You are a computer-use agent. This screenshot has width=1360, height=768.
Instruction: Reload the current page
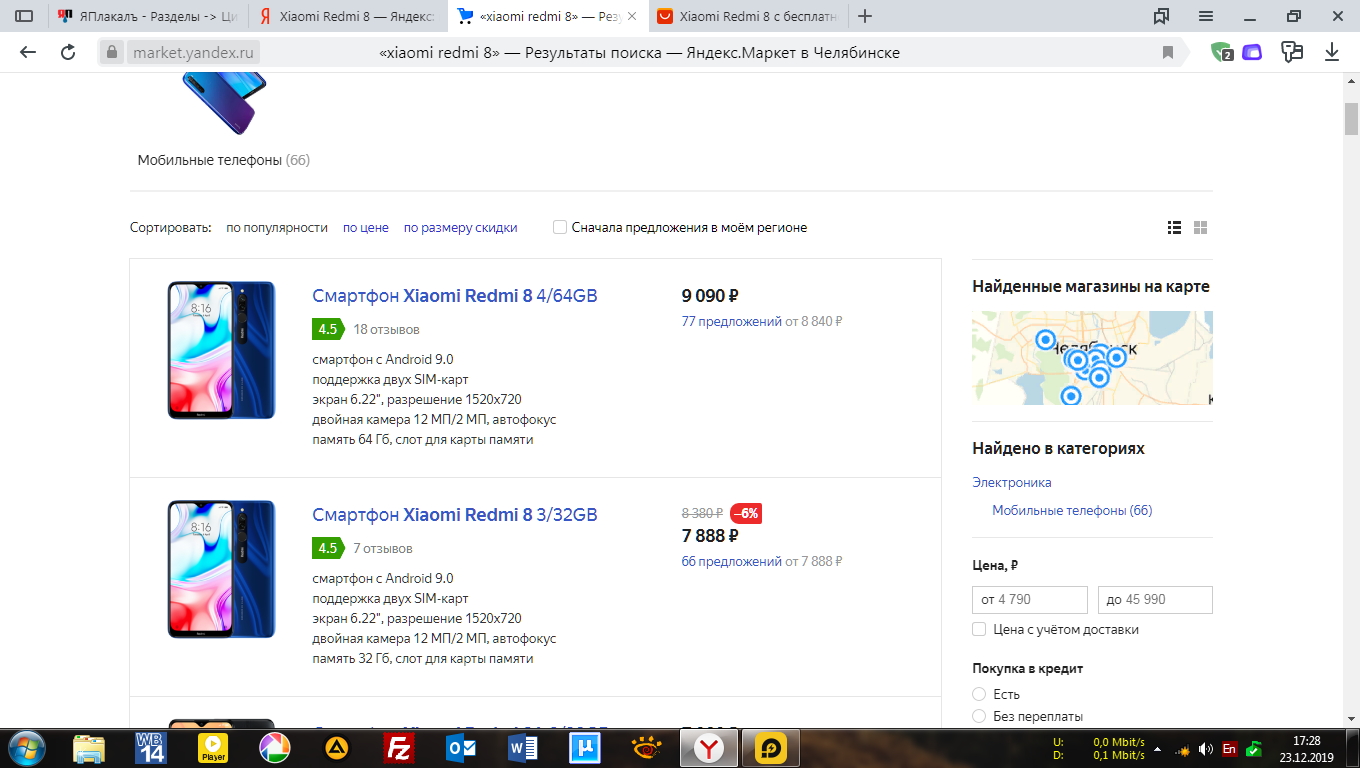click(x=68, y=52)
